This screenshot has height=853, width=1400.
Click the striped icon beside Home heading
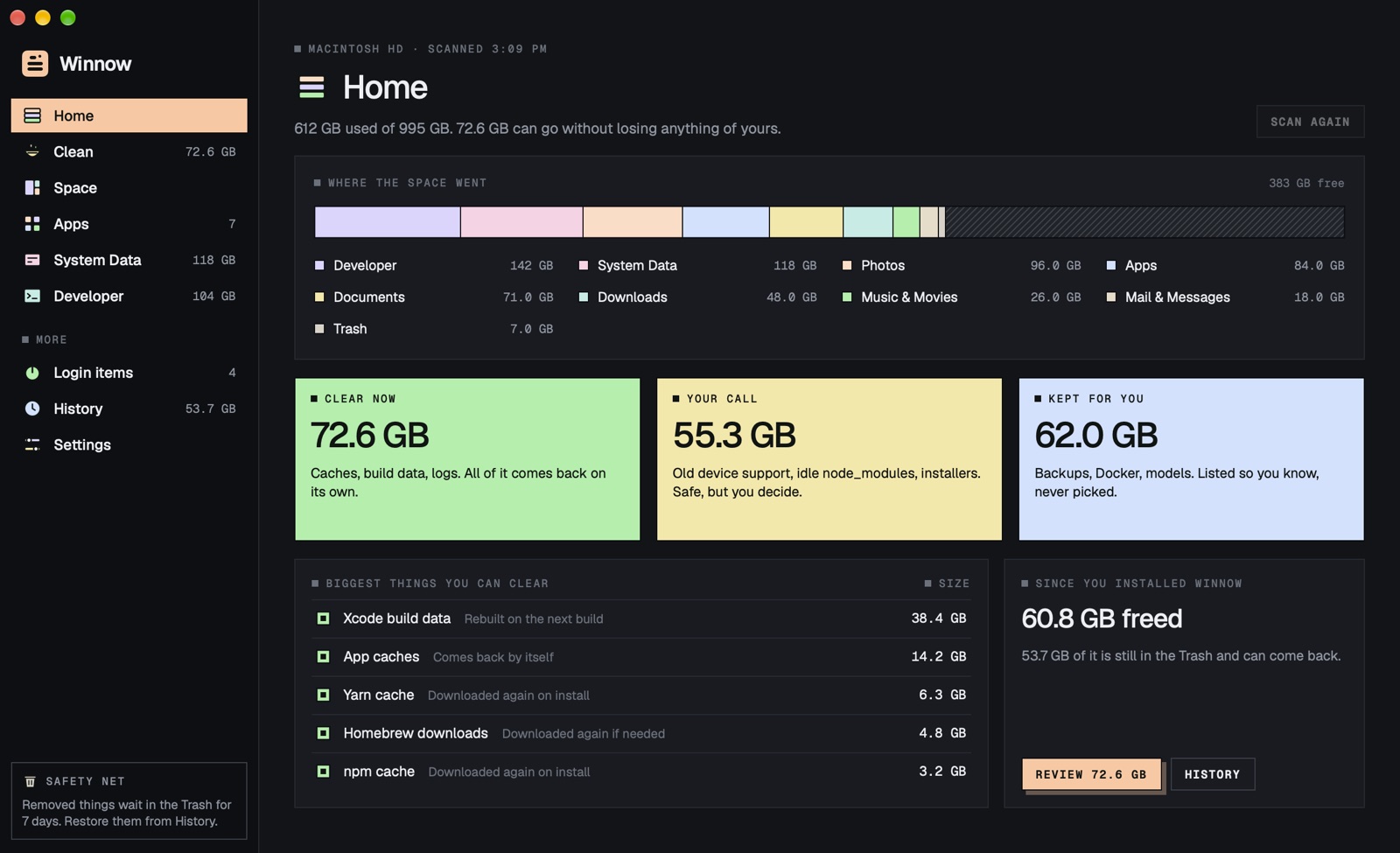pos(311,87)
